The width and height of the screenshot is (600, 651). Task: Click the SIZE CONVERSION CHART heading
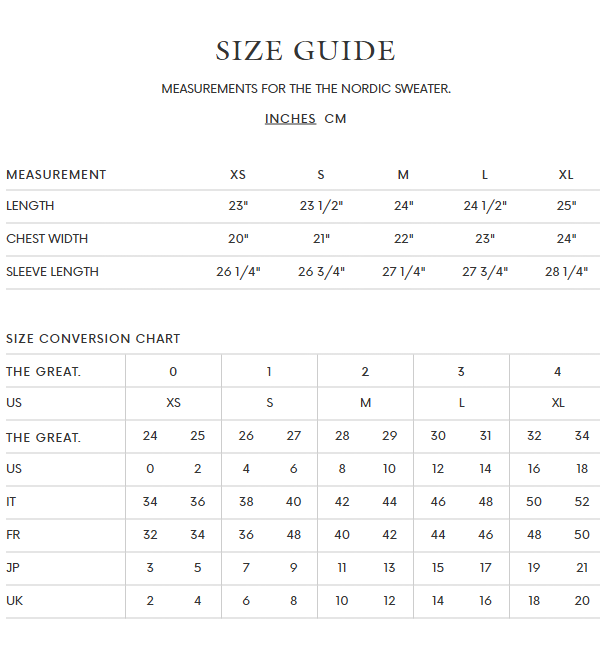tap(93, 339)
